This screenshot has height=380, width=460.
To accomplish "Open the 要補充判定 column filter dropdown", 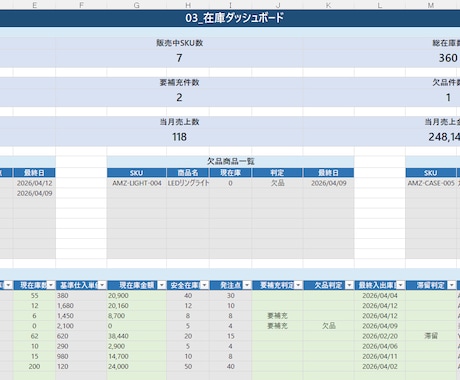I will [x=298, y=285].
